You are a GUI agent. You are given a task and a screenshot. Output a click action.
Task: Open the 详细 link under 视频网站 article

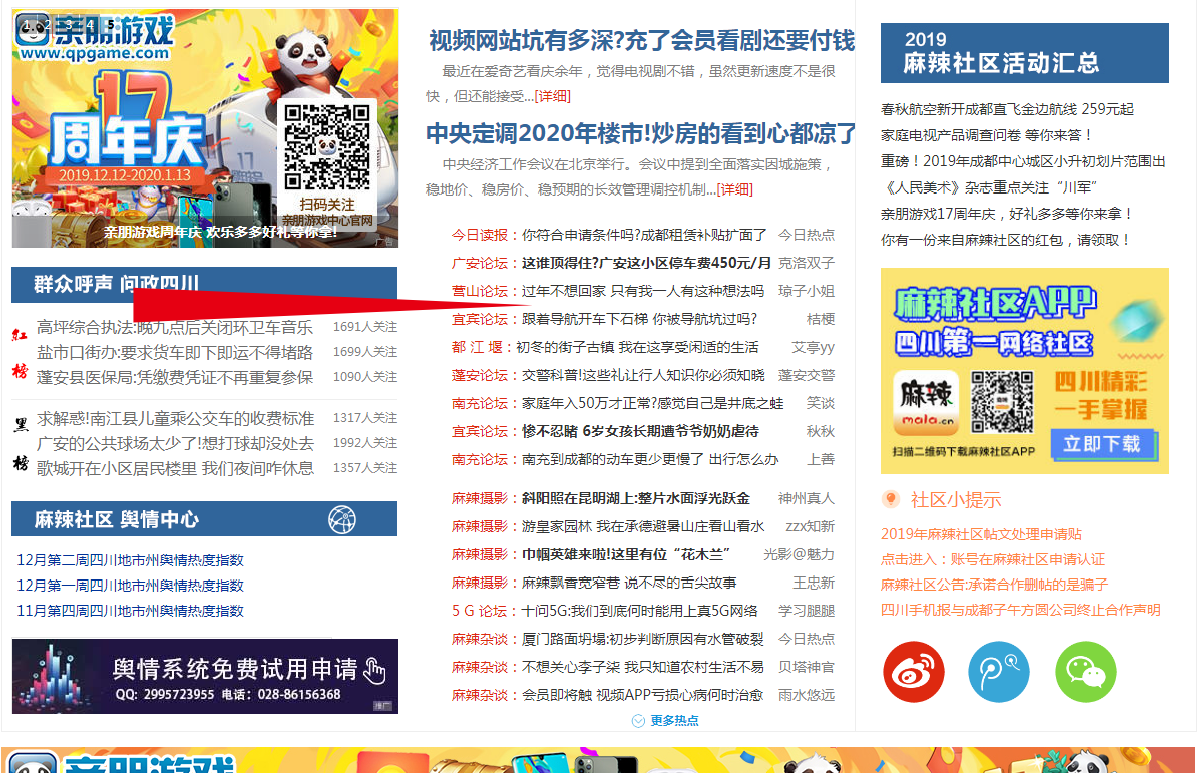click(x=553, y=96)
